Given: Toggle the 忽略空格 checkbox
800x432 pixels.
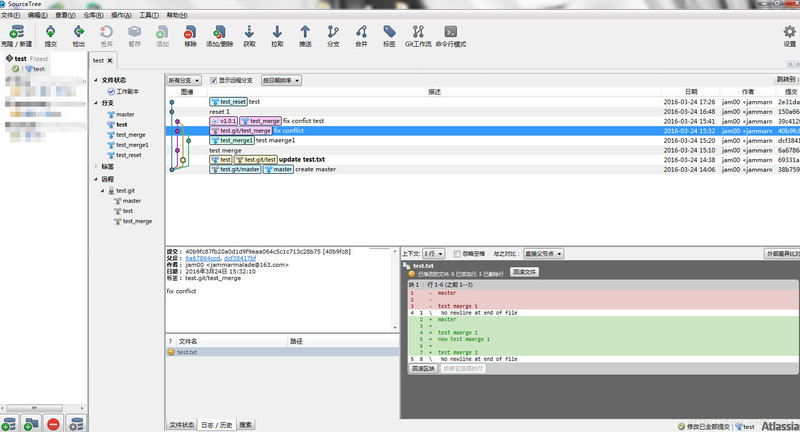Looking at the screenshot, I should coord(455,254).
